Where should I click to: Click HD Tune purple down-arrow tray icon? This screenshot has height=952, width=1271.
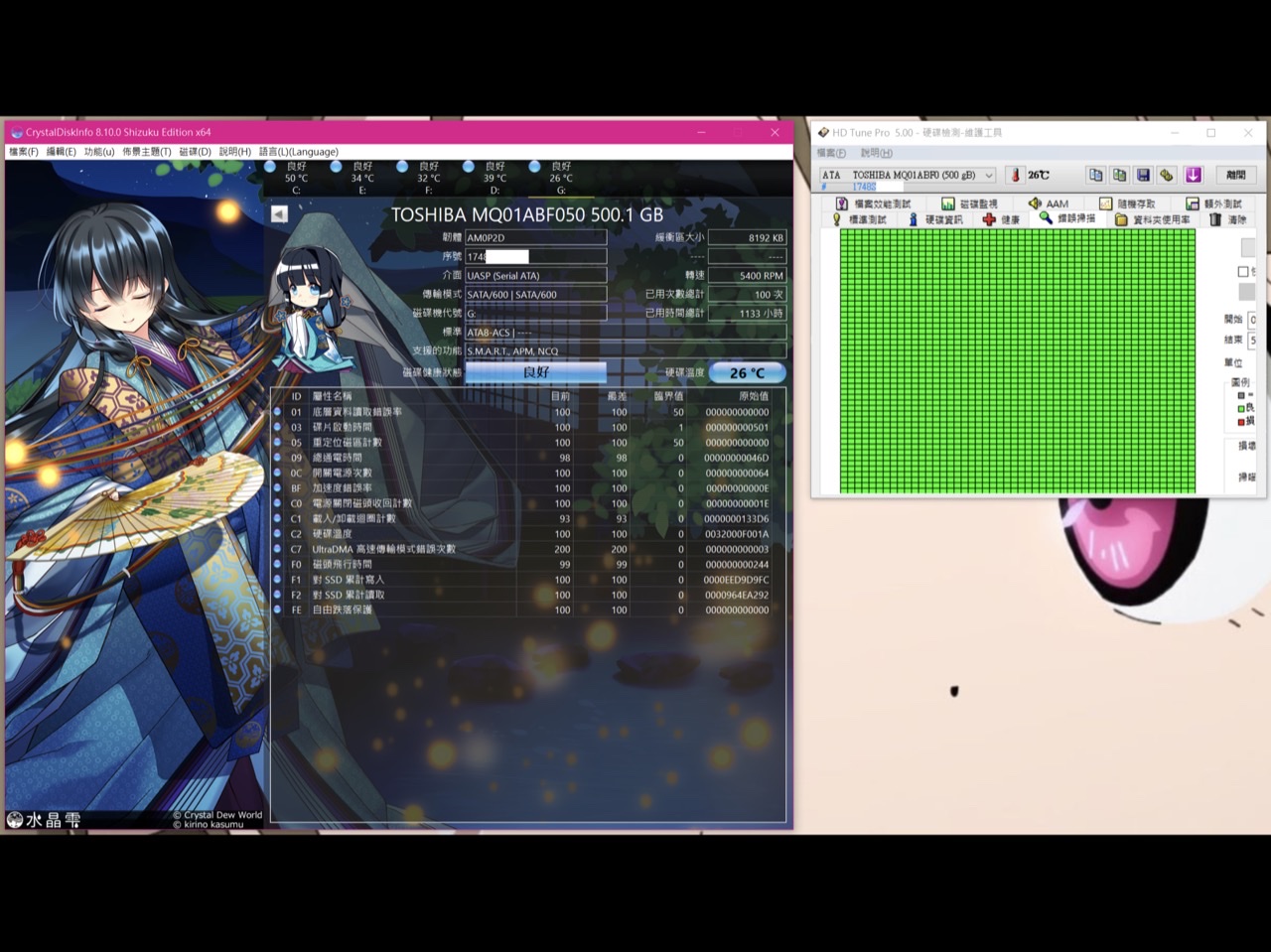[1193, 175]
